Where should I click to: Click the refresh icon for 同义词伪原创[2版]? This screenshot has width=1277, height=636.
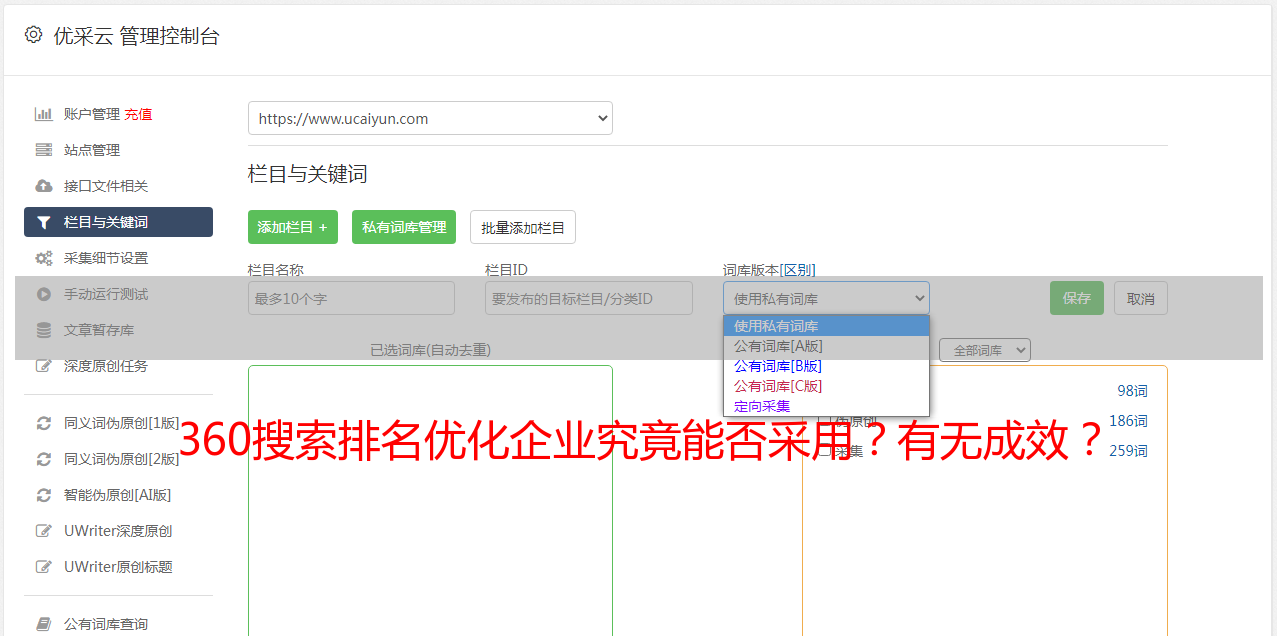click(43, 459)
